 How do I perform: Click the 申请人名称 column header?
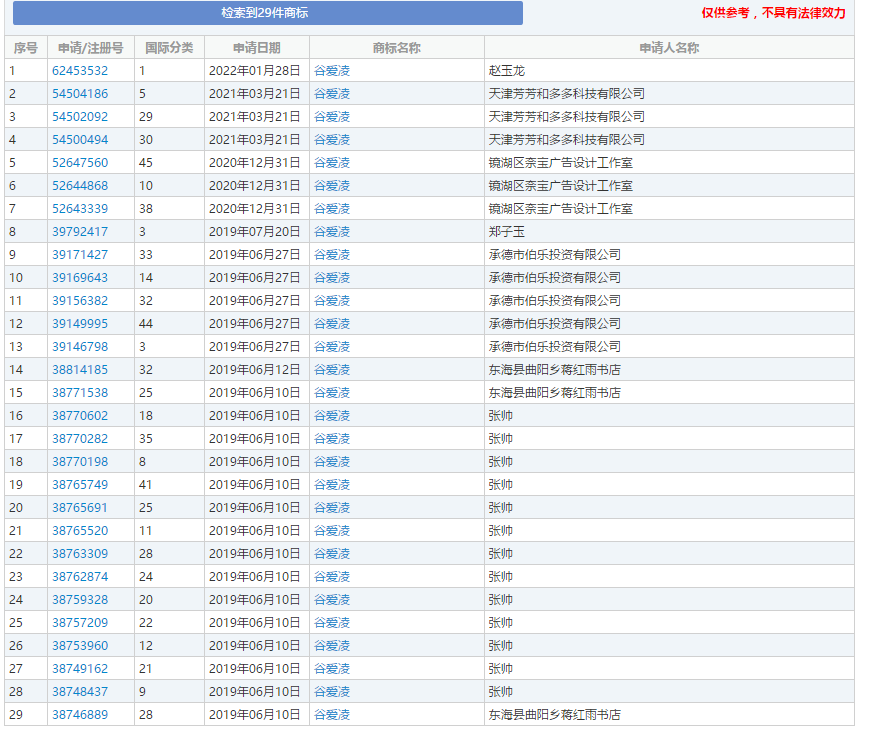669,48
